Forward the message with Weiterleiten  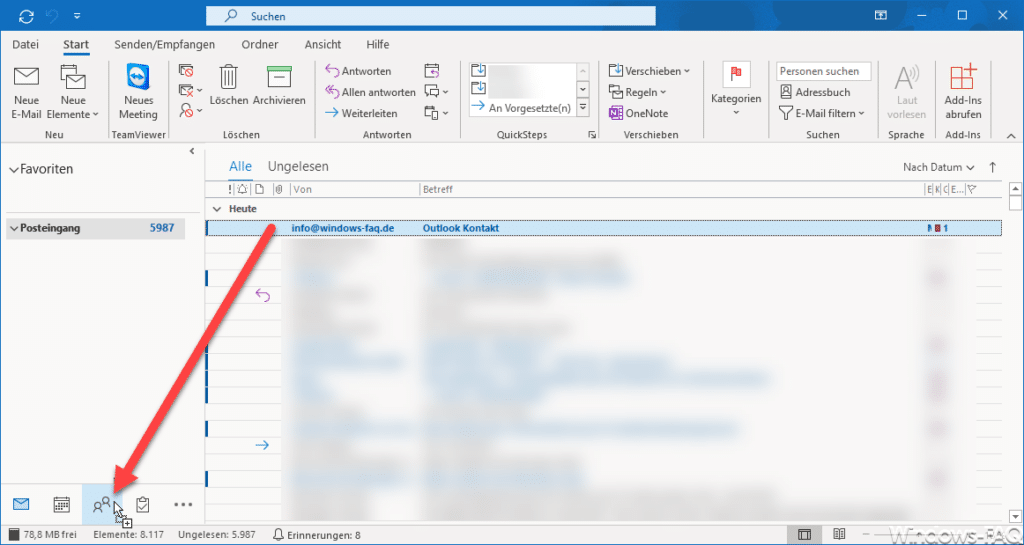[361, 113]
